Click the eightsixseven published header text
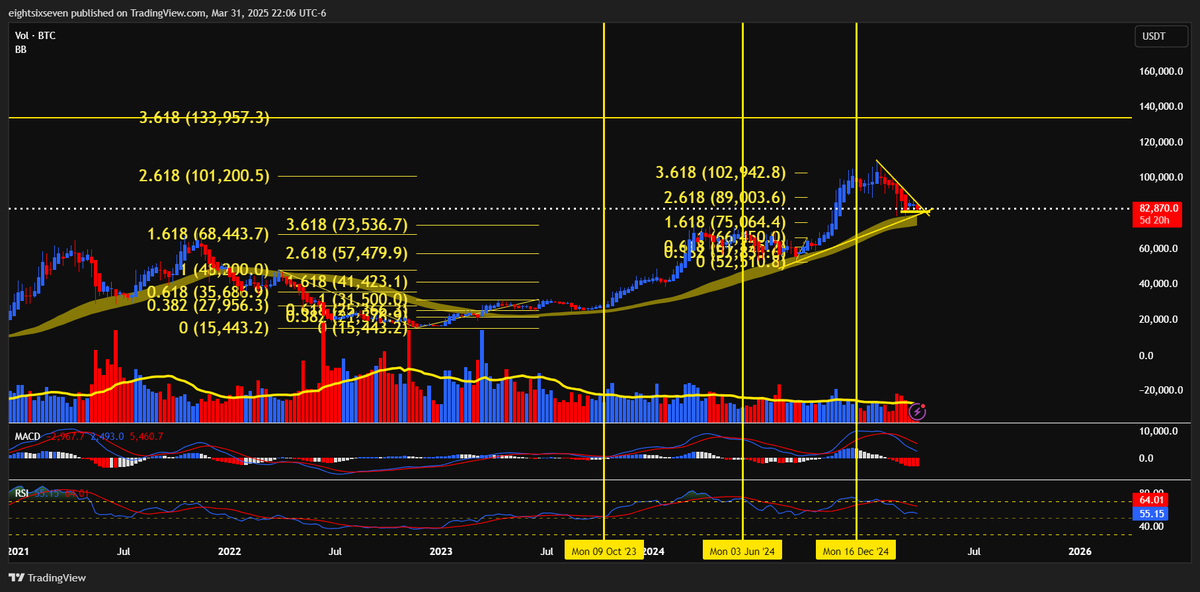This screenshot has width=1200, height=592. pos(166,12)
